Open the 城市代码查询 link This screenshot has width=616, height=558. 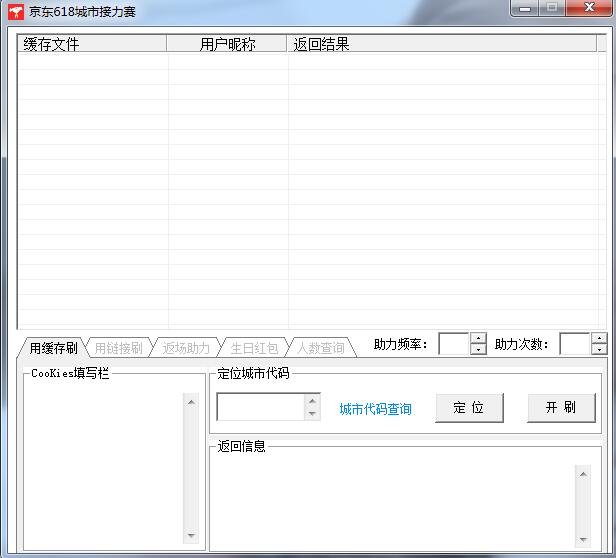point(375,409)
